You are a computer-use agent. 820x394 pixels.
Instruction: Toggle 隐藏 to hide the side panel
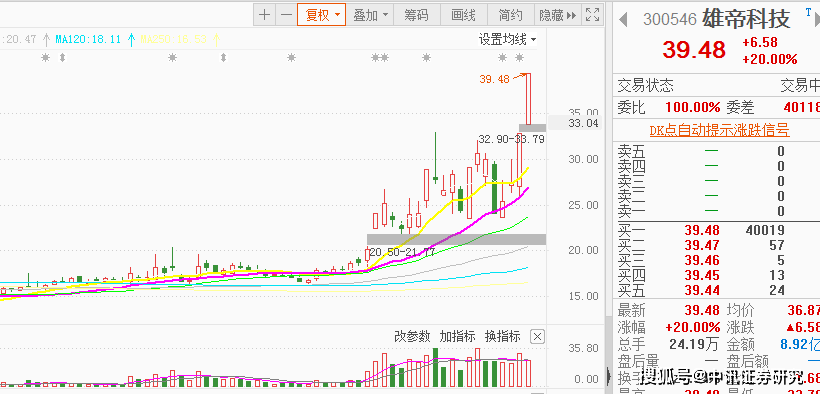tap(551, 15)
